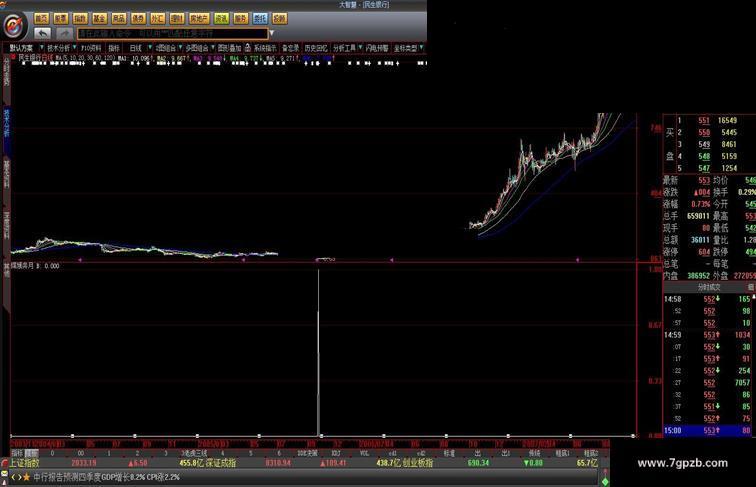
Task: Expand the 分析工具 dropdown arrow
Action: point(360,47)
